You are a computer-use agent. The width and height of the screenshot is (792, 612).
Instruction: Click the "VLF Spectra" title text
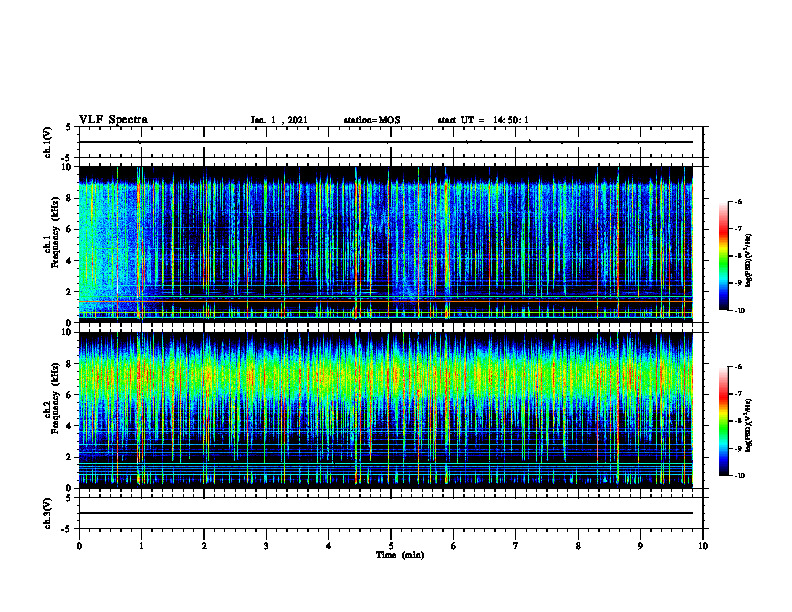click(113, 120)
